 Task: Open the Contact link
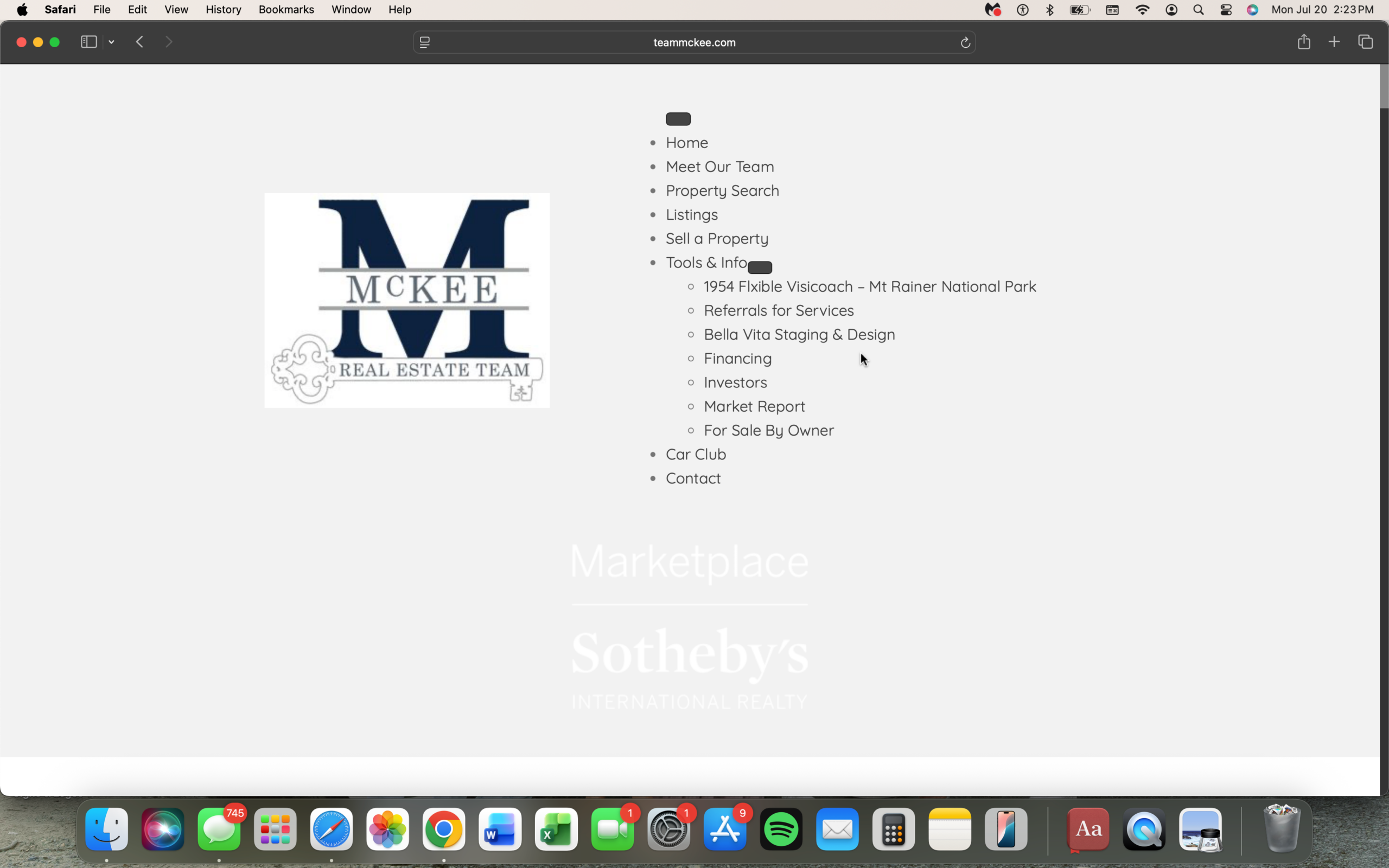pos(693,478)
